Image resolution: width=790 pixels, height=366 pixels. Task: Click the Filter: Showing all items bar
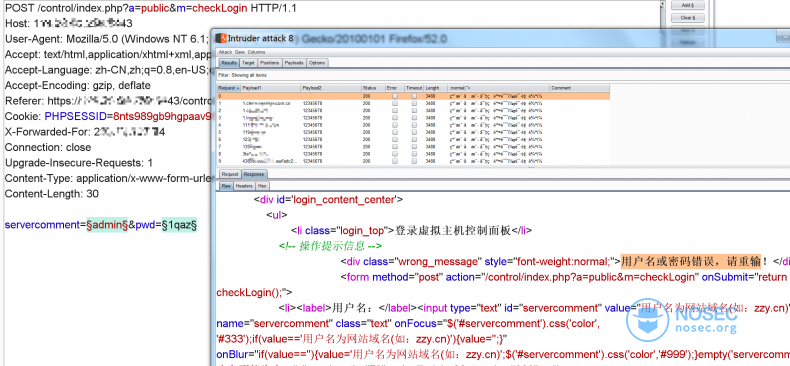tap(502, 75)
